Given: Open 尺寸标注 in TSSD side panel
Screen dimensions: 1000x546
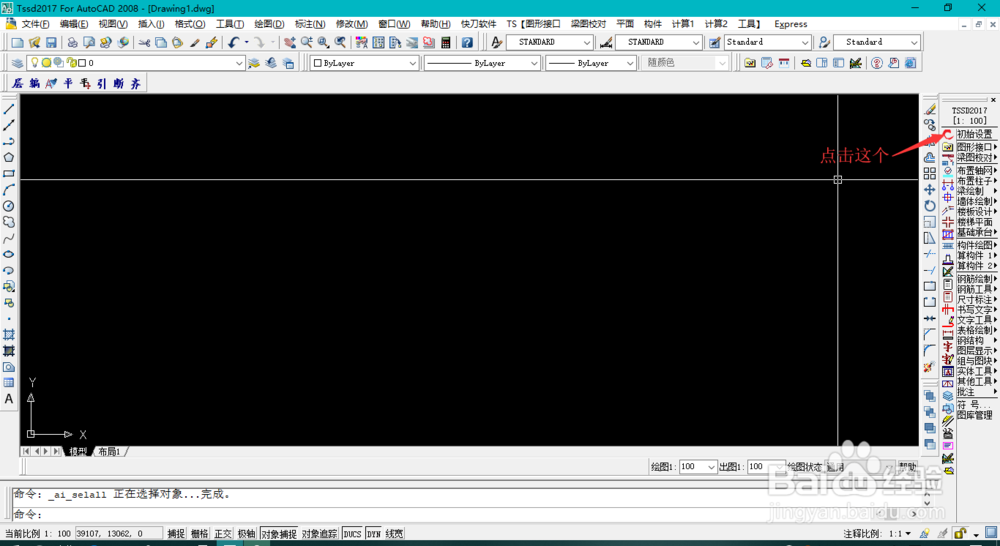Looking at the screenshot, I should [x=976, y=299].
